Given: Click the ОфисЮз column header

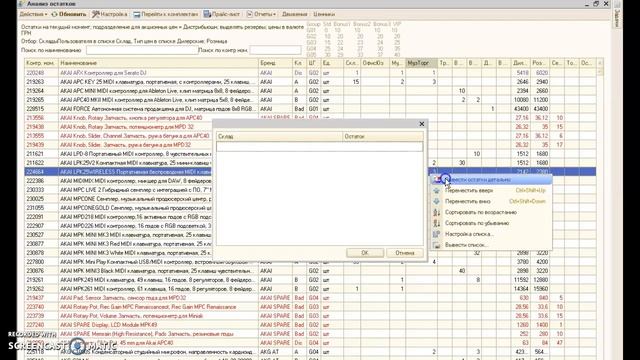Looking at the screenshot, I should point(375,63).
